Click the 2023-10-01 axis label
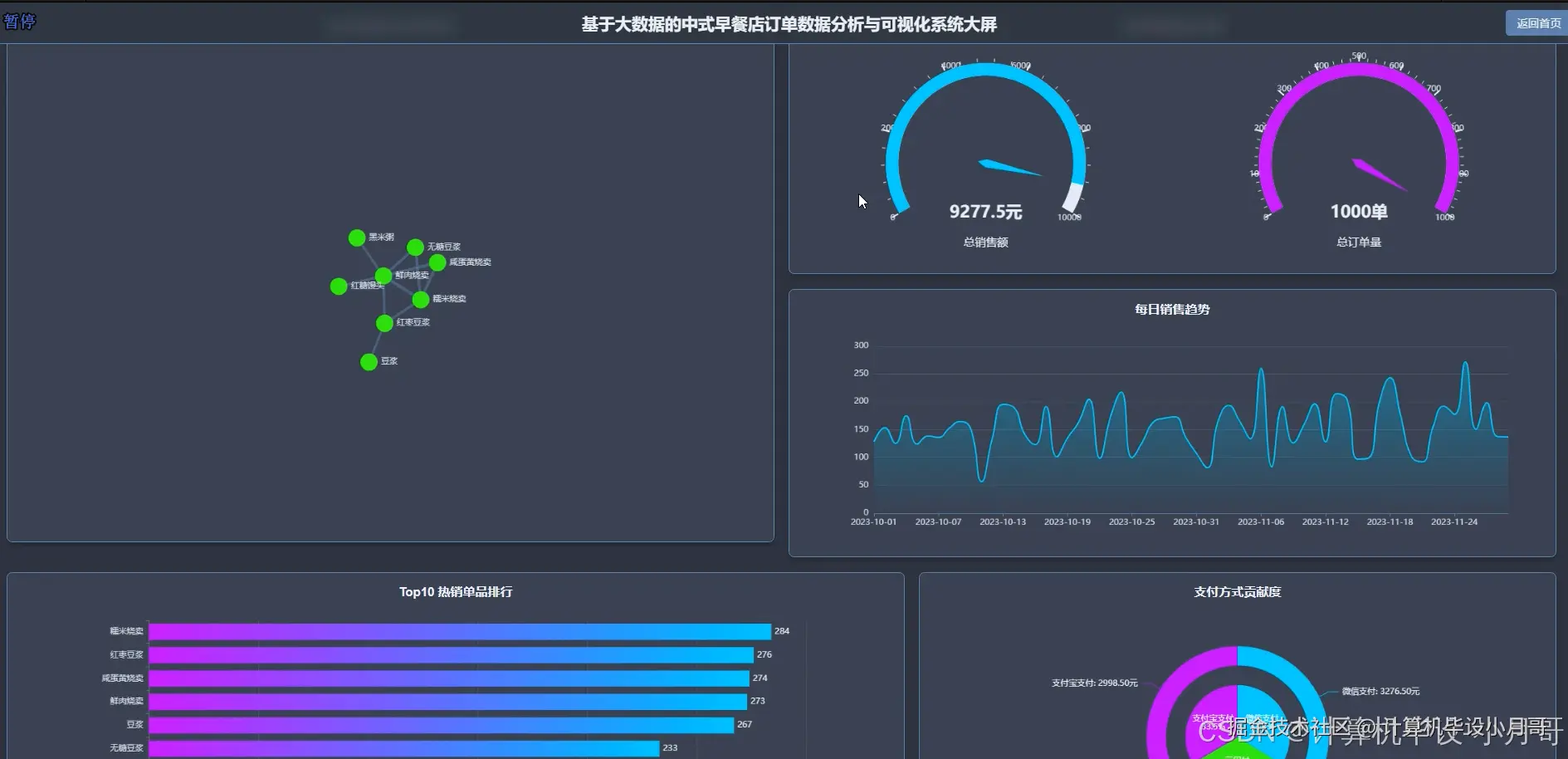Image resolution: width=1568 pixels, height=759 pixels. pos(875,522)
